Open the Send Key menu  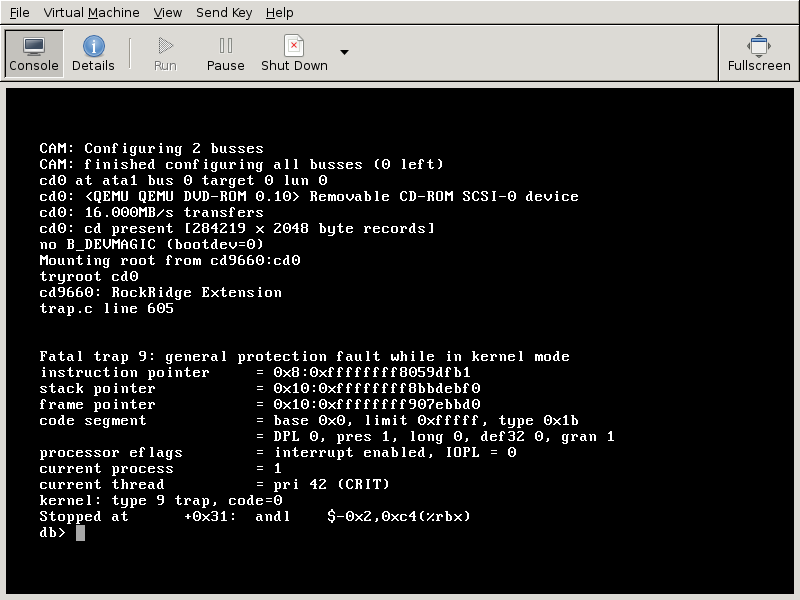coord(224,12)
